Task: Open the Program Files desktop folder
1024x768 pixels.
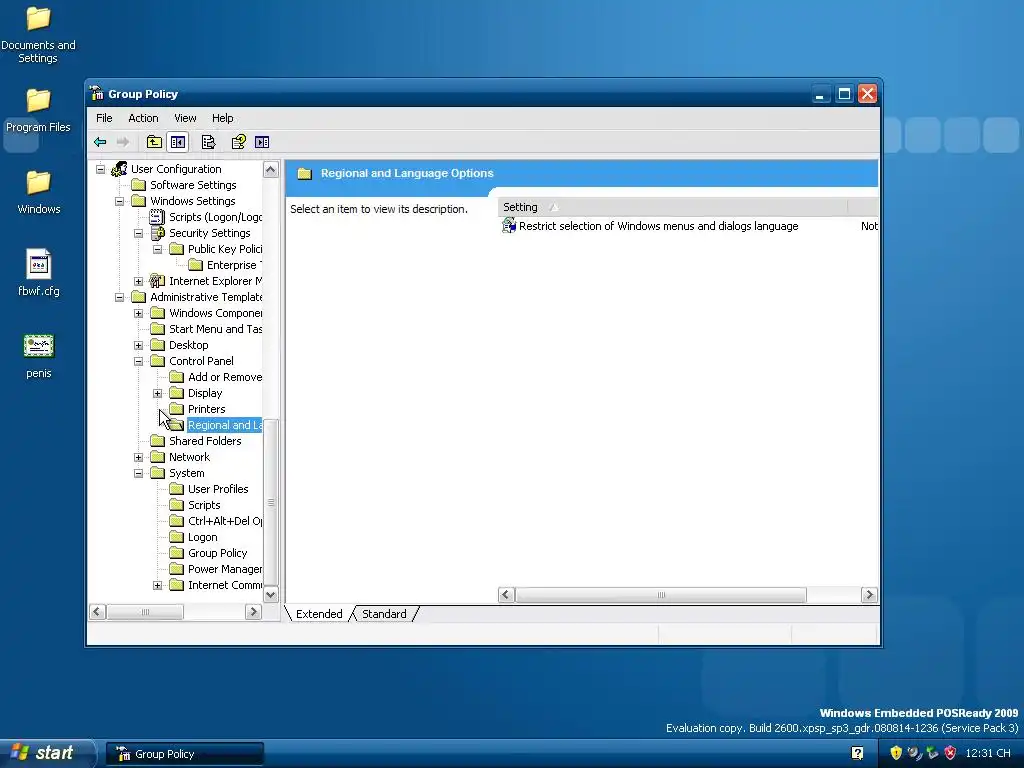Action: (x=38, y=110)
